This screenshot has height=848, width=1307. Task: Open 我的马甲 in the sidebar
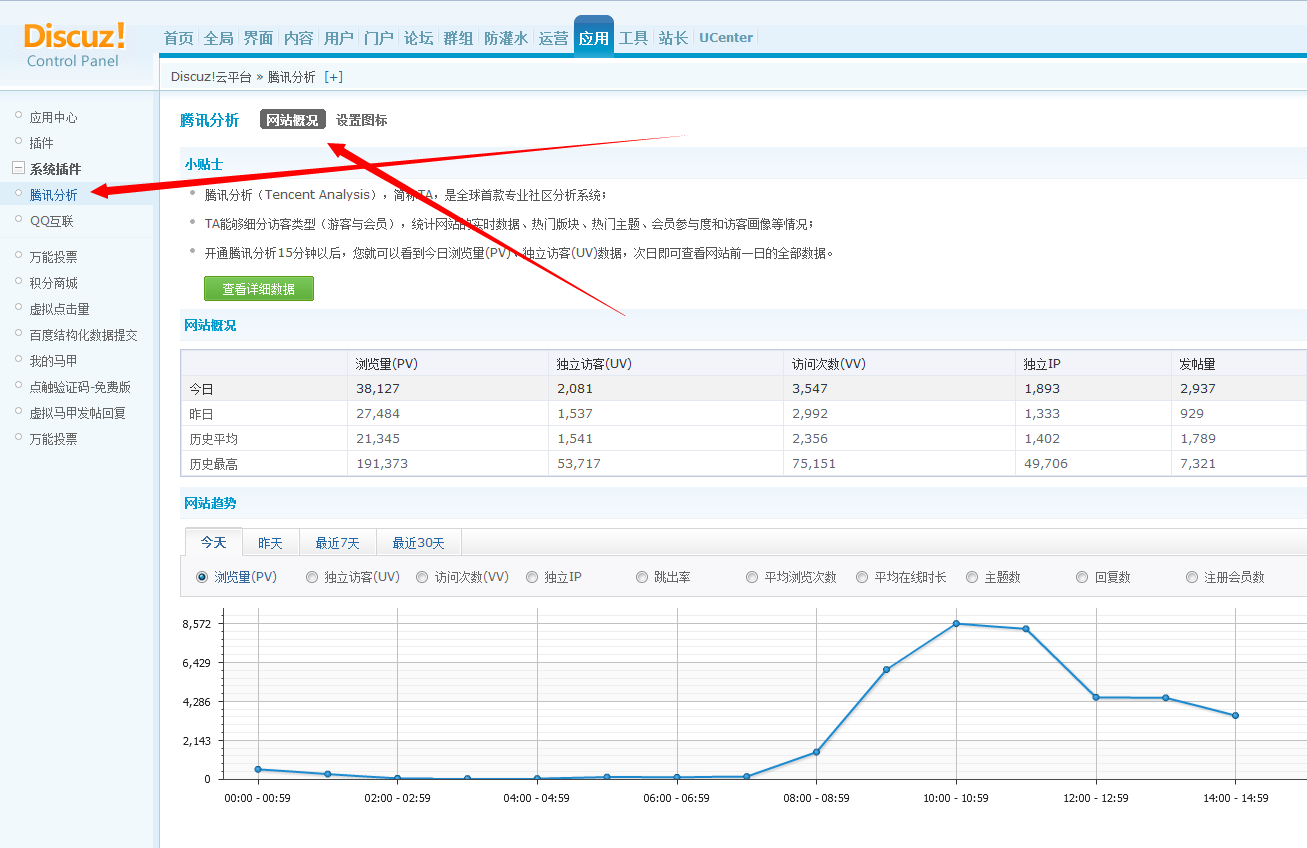[53, 361]
